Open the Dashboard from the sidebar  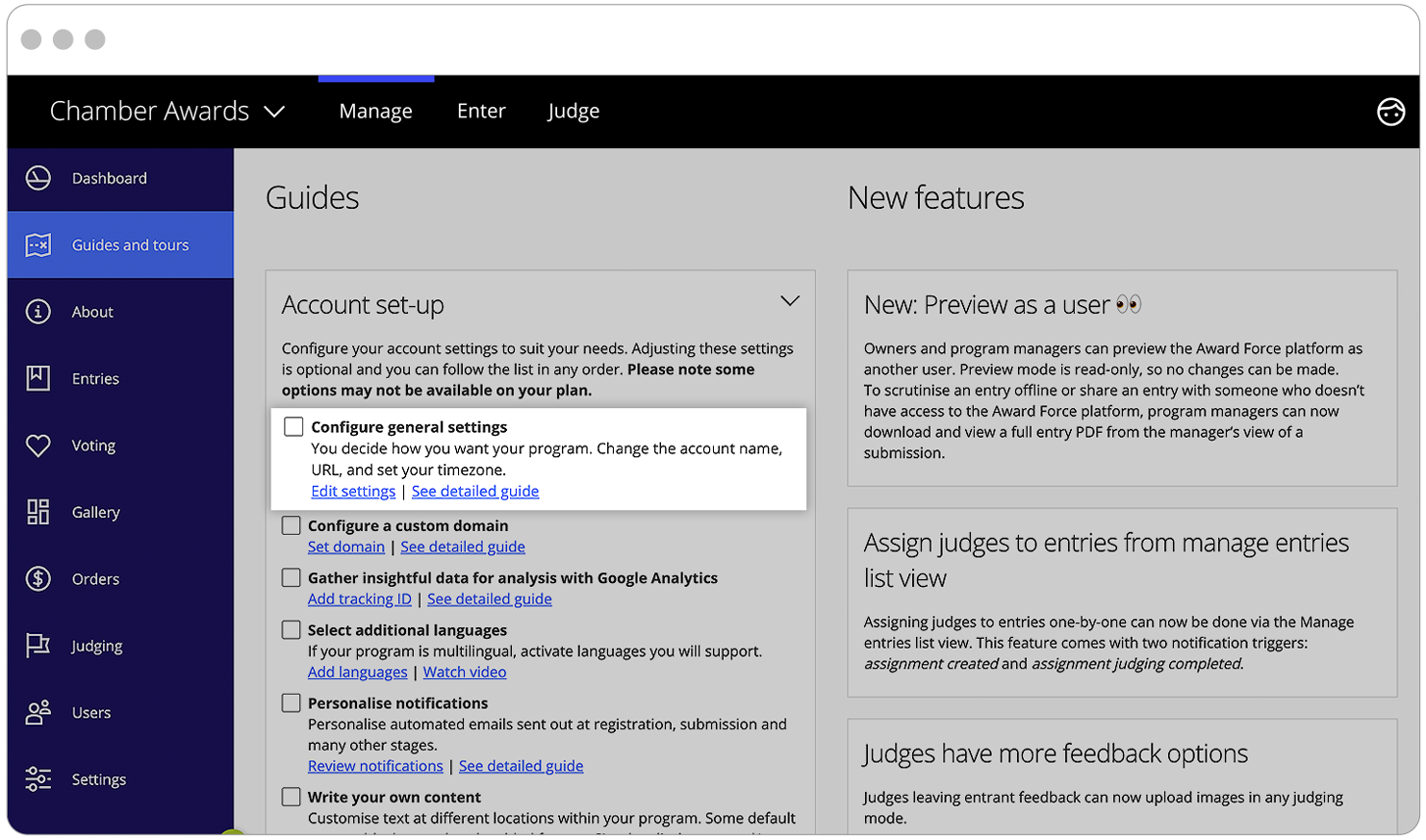(x=38, y=178)
